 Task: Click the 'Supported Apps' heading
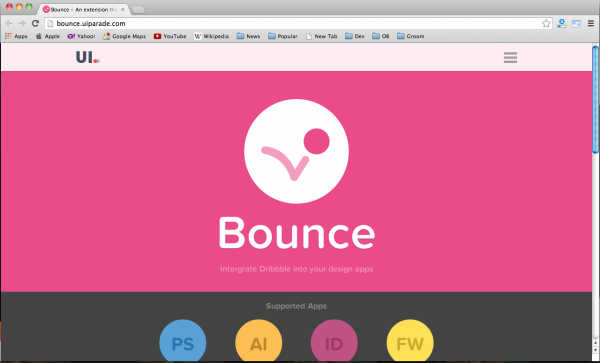coord(296,306)
